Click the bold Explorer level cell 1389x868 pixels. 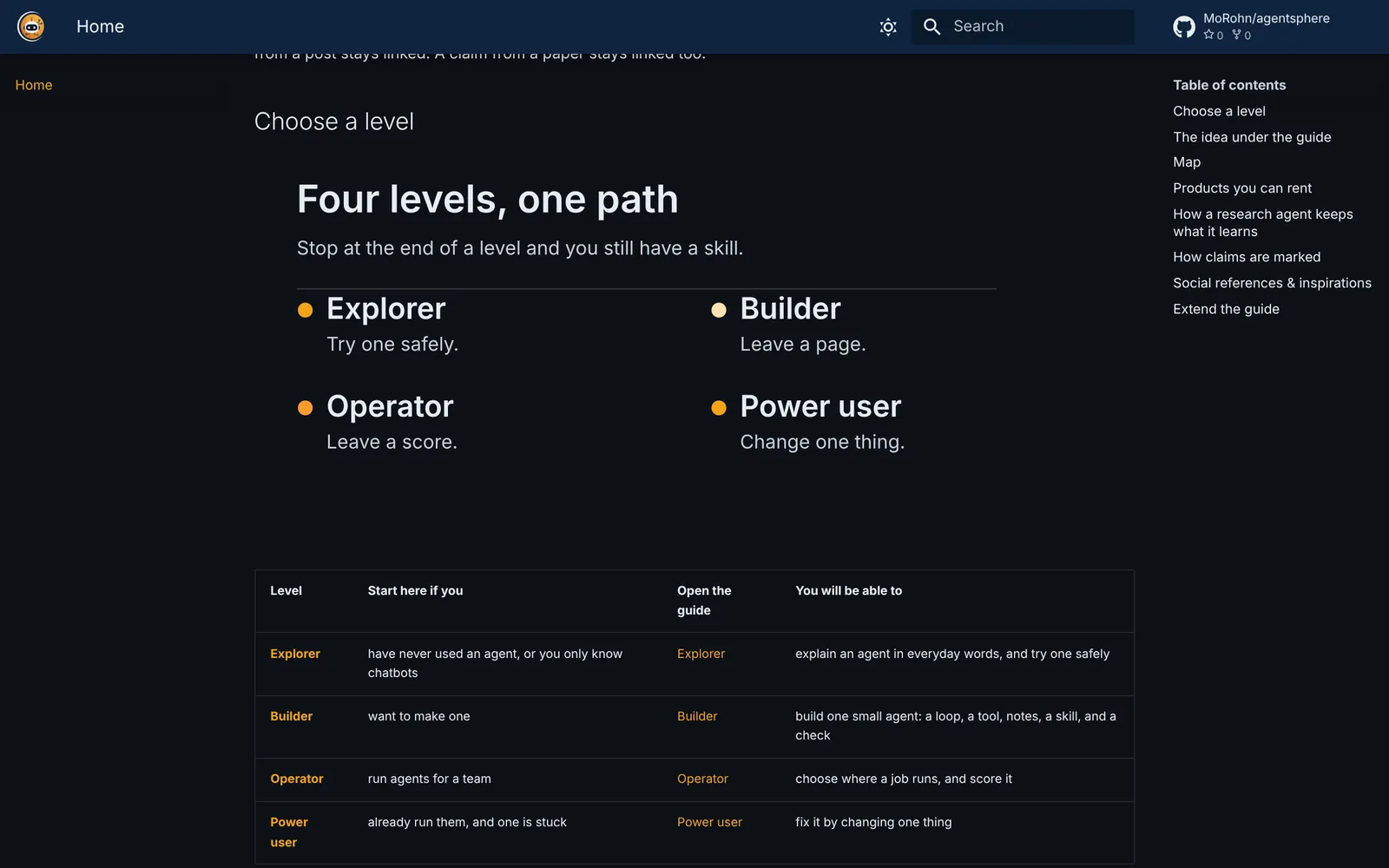(x=295, y=654)
